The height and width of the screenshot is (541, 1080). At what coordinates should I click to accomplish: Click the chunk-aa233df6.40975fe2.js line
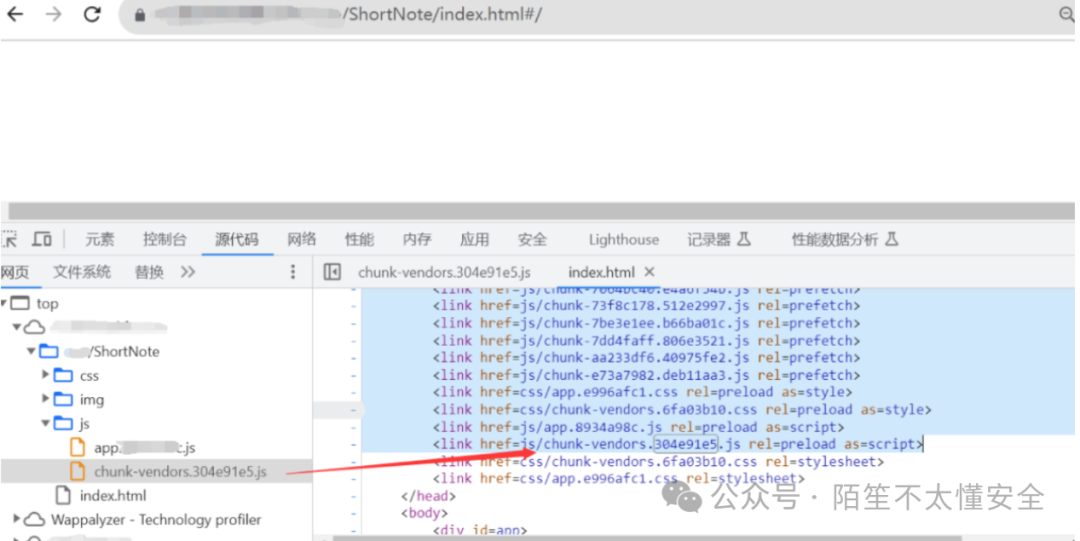[x=647, y=358]
